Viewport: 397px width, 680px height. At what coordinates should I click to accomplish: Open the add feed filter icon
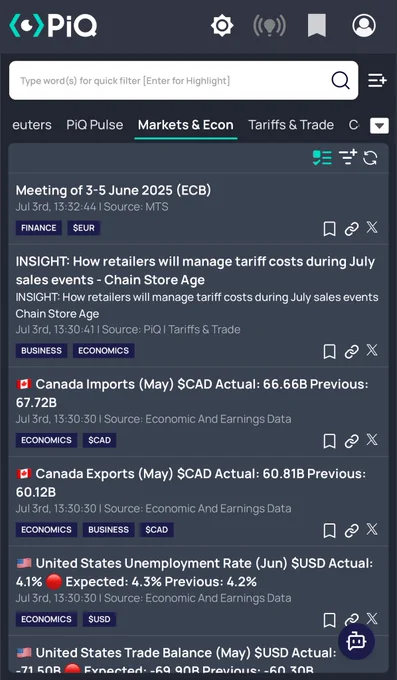(x=348, y=157)
